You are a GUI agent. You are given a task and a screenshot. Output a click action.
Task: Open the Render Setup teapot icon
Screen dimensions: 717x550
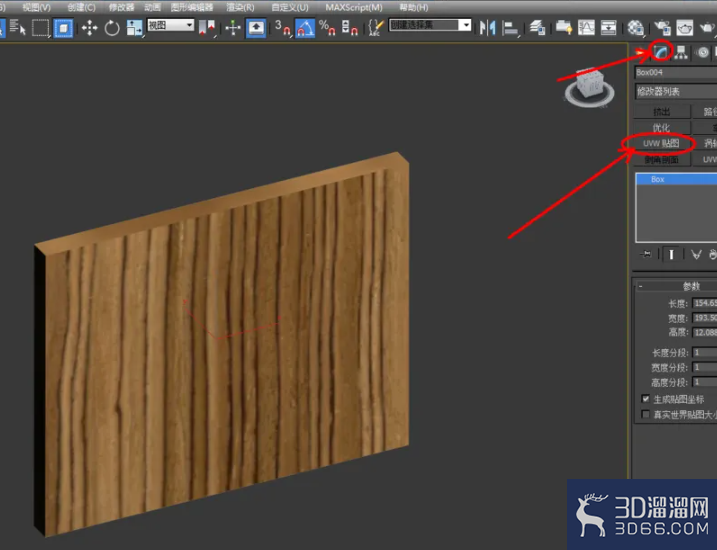click(x=662, y=28)
